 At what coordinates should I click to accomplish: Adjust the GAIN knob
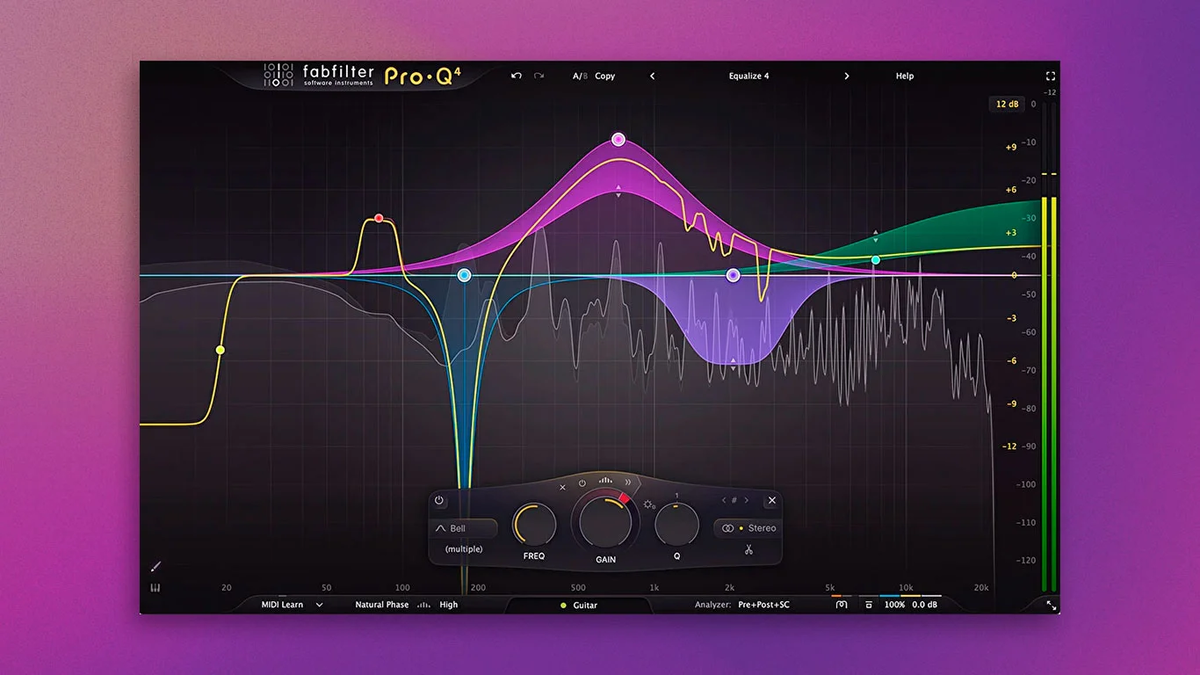tap(605, 520)
